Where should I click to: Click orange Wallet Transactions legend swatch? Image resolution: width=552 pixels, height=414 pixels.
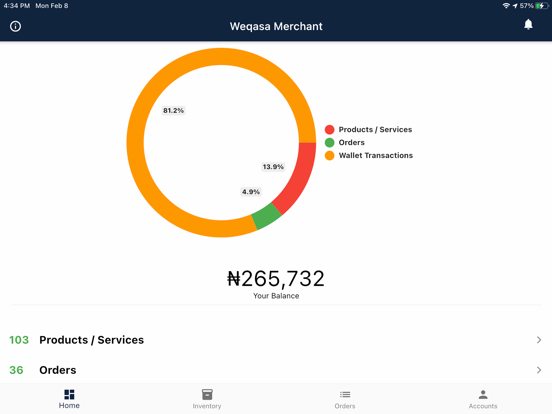330,156
